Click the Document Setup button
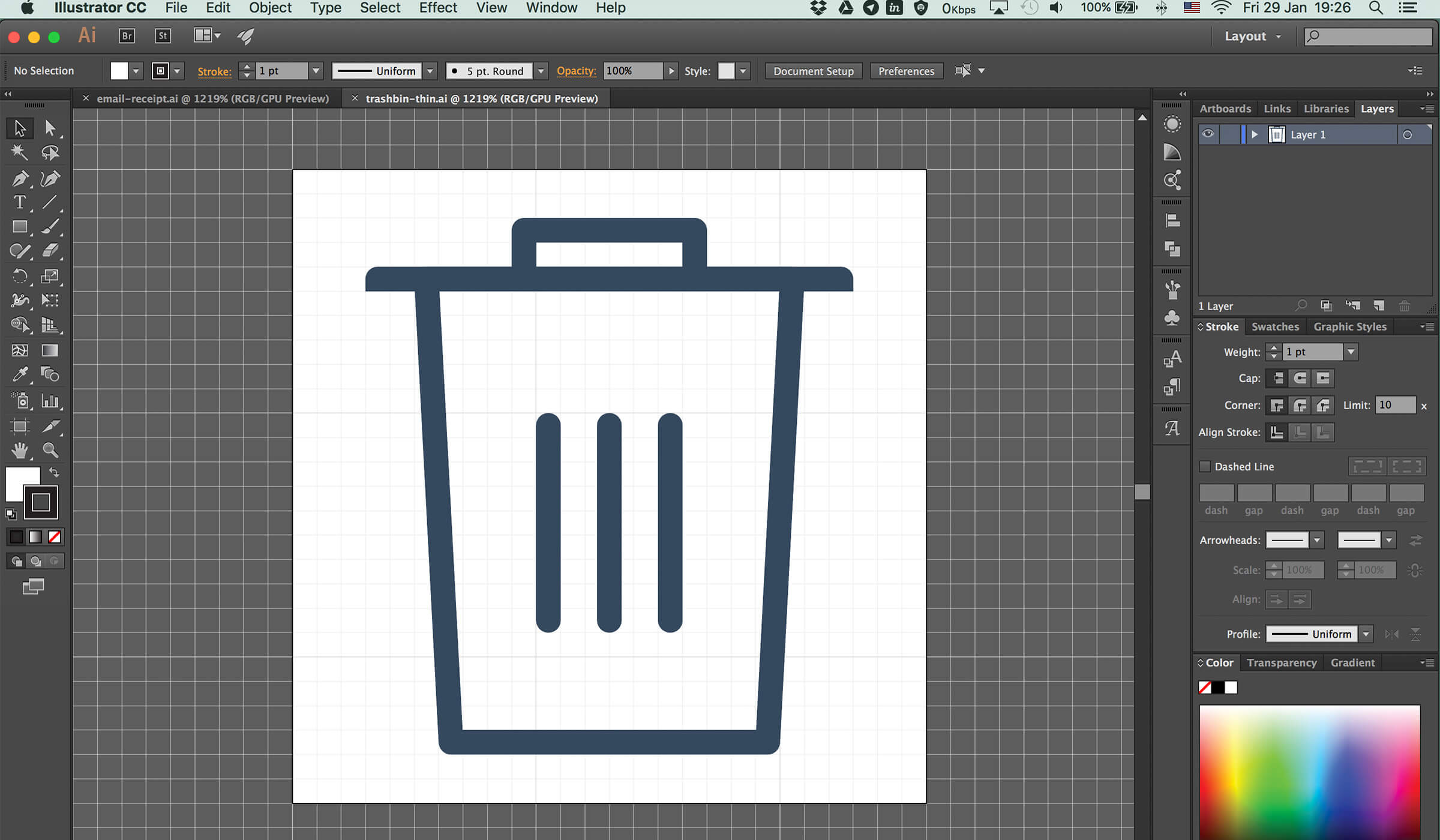Screen dimensions: 1440x840 pyautogui.click(x=813, y=71)
